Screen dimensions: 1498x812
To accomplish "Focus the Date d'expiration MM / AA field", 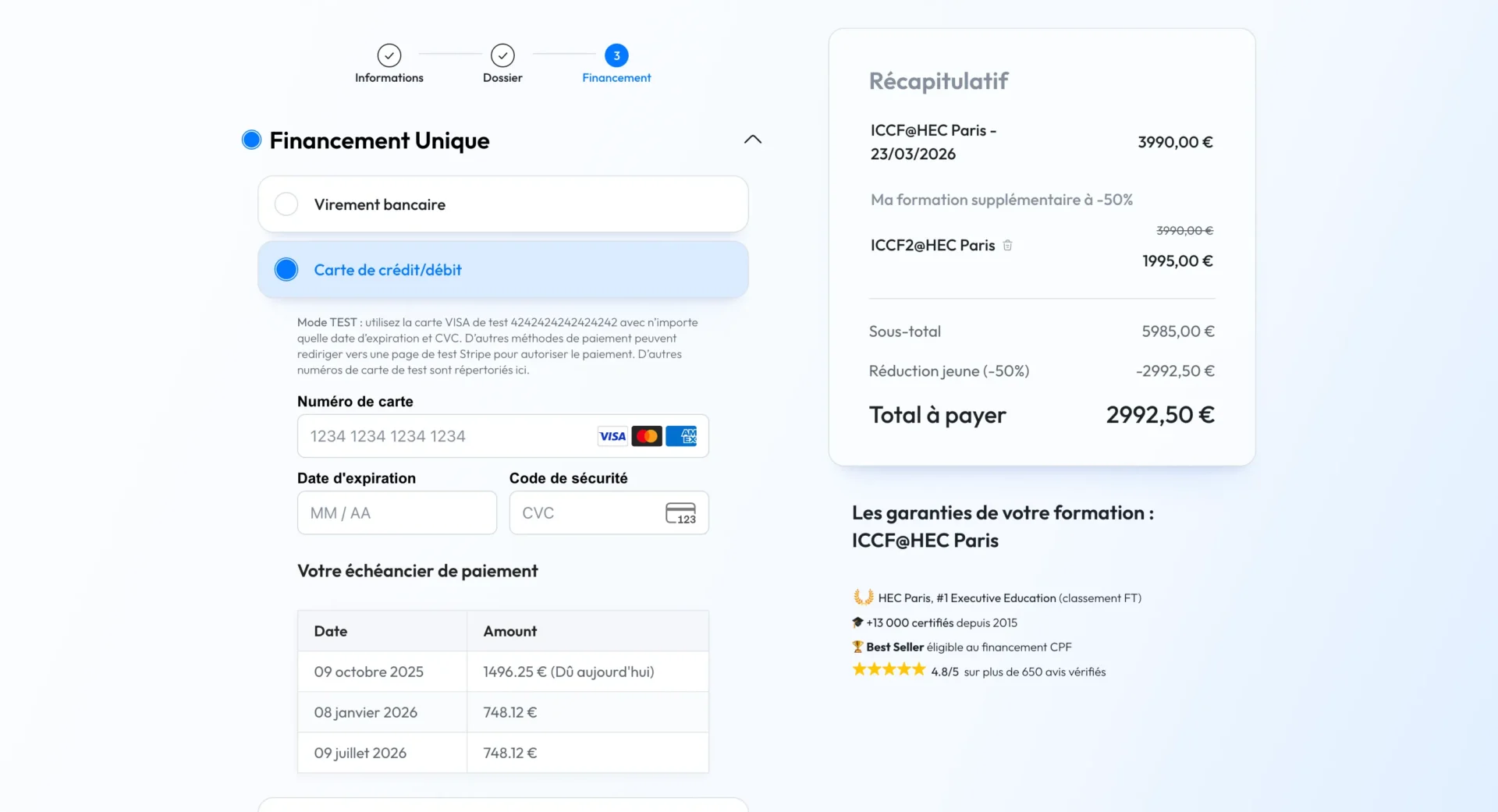I will 397,513.
